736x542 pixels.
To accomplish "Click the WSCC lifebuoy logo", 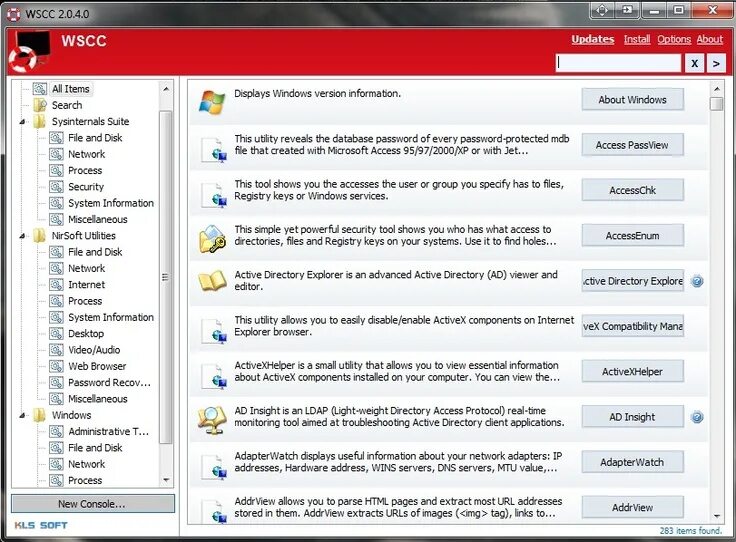I will tap(29, 52).
